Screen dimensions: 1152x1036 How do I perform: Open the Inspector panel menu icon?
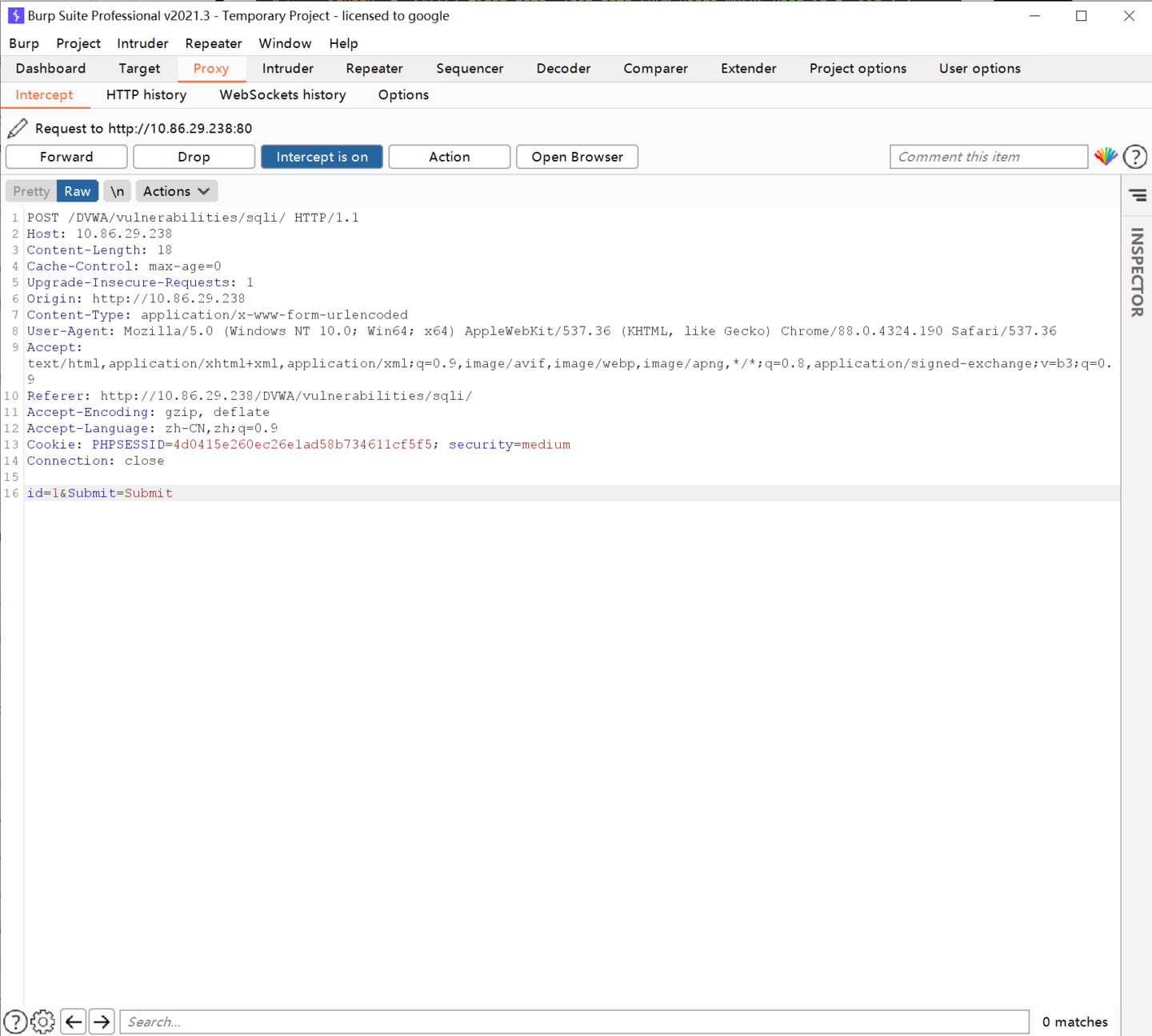pos(1137,195)
